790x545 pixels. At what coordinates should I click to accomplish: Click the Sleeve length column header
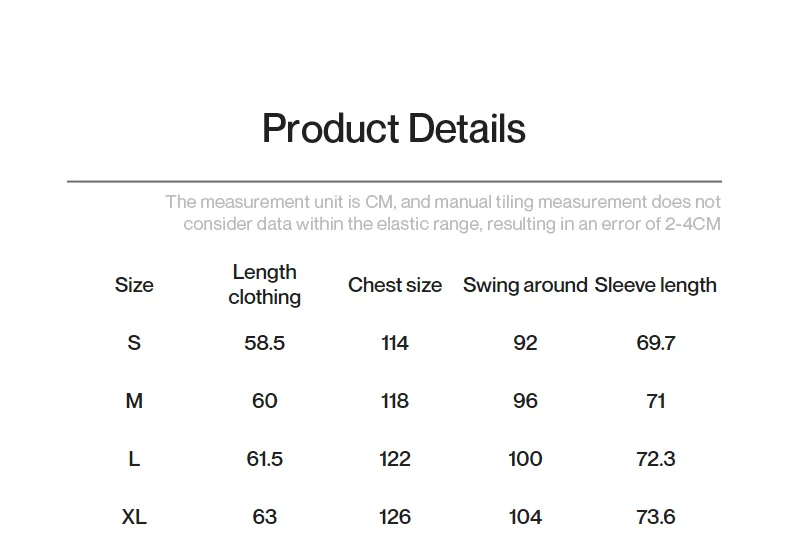(655, 285)
